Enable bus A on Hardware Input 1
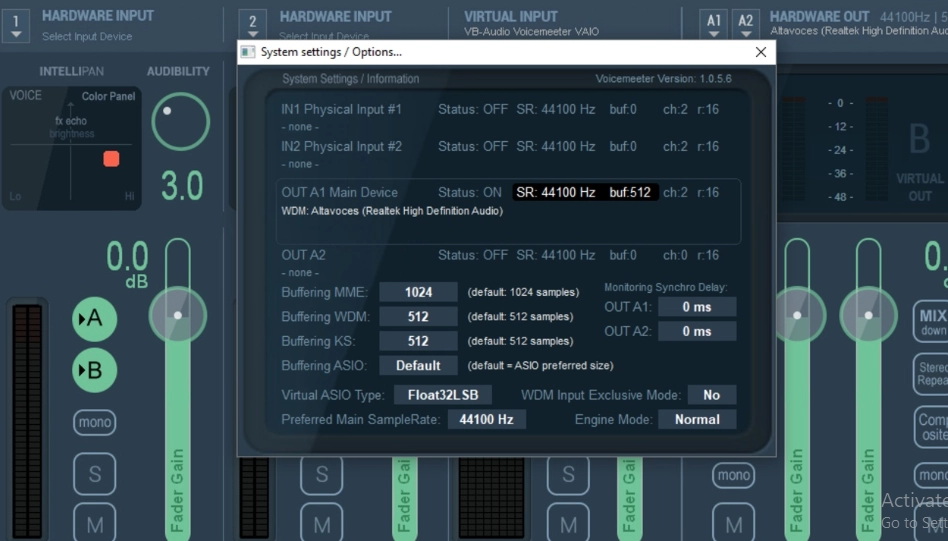The width and height of the screenshot is (948, 541). [94, 319]
